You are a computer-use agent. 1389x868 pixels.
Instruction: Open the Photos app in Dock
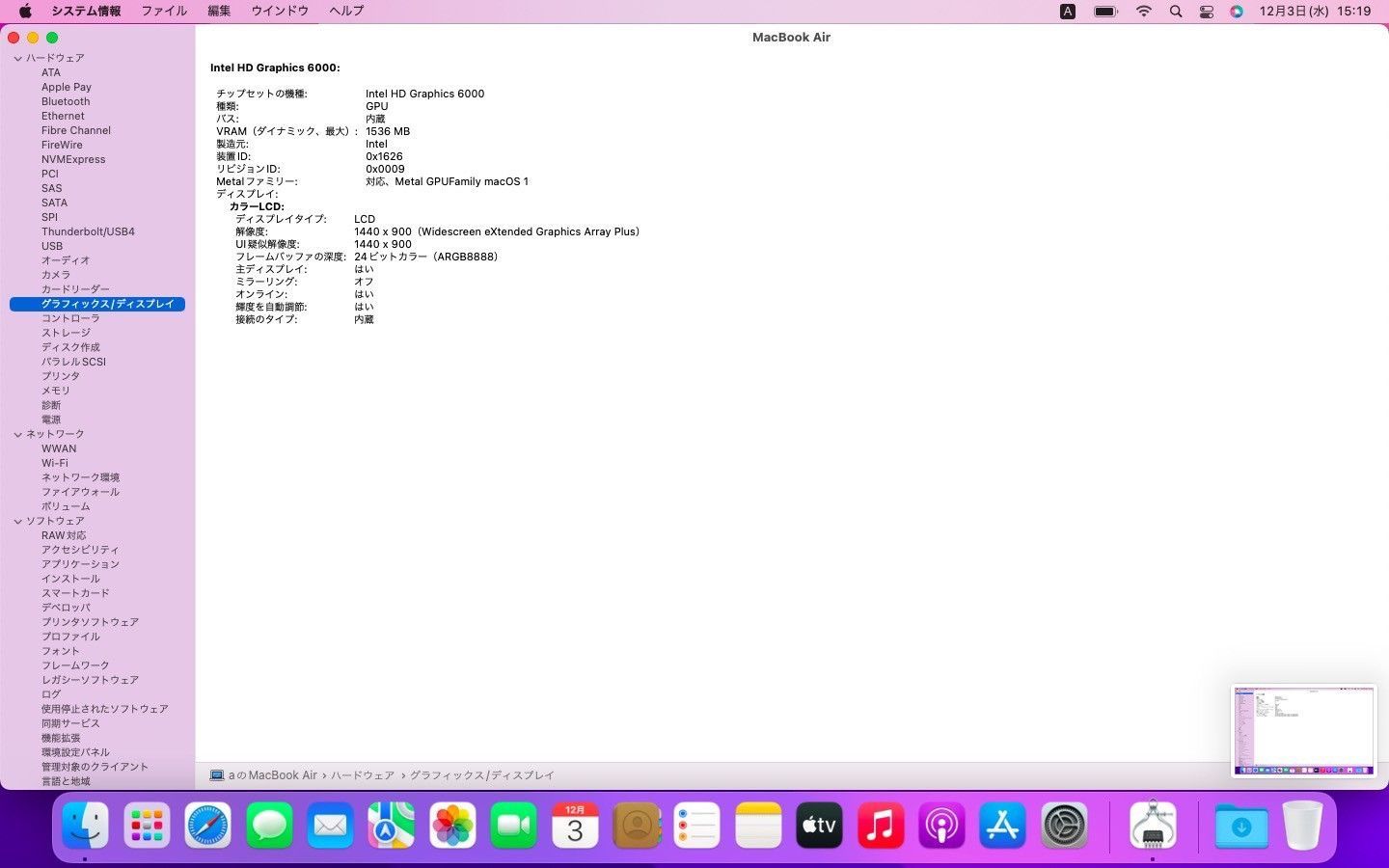[452, 826]
